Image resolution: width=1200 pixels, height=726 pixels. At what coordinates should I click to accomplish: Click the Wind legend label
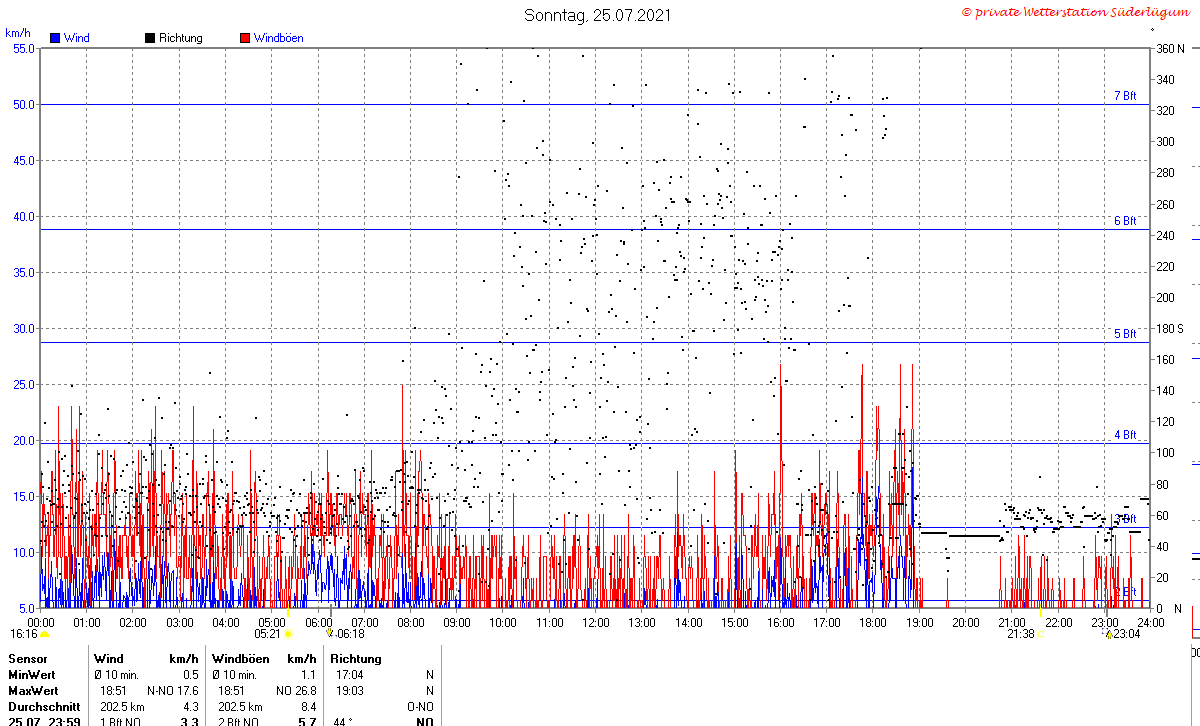[76, 38]
